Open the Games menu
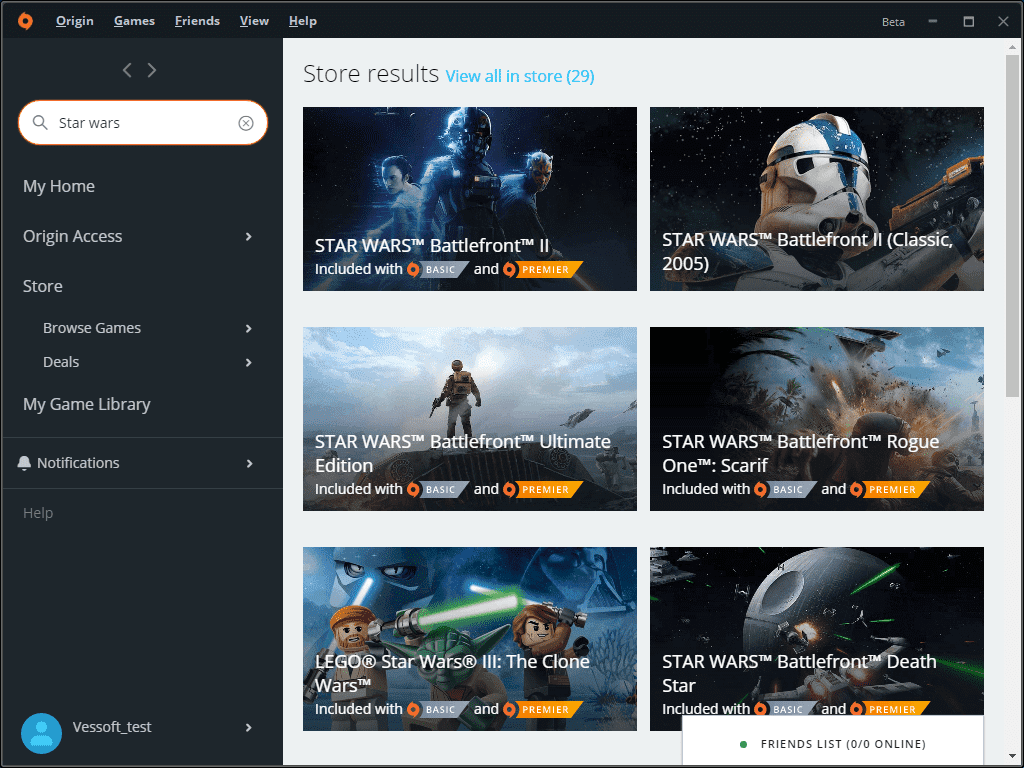 coord(135,21)
